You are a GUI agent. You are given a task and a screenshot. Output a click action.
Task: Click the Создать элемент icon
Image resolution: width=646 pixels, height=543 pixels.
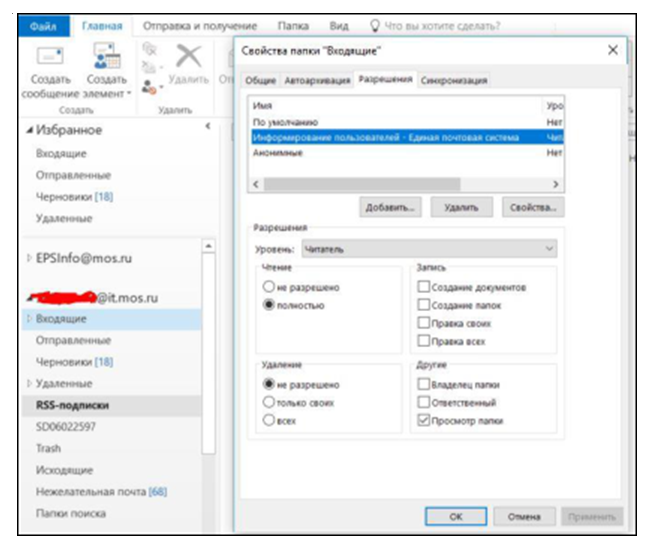point(107,57)
